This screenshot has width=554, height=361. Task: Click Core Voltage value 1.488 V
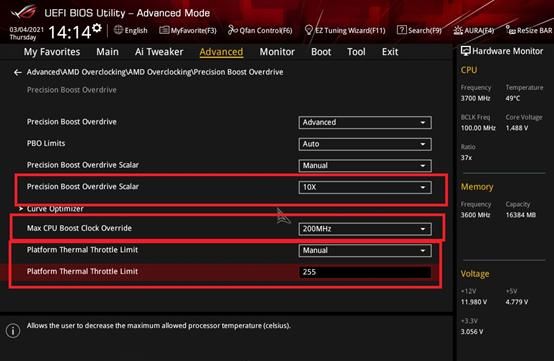(517, 128)
